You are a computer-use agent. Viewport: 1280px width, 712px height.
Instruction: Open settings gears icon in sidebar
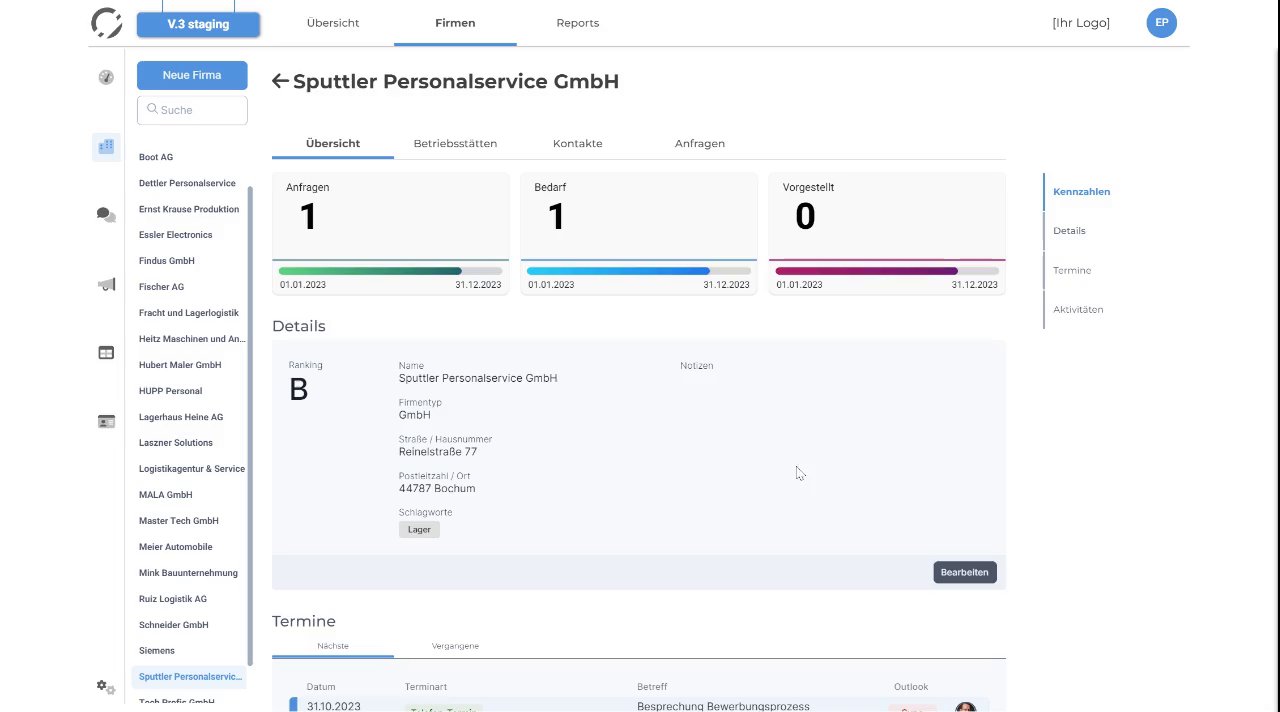[x=106, y=687]
